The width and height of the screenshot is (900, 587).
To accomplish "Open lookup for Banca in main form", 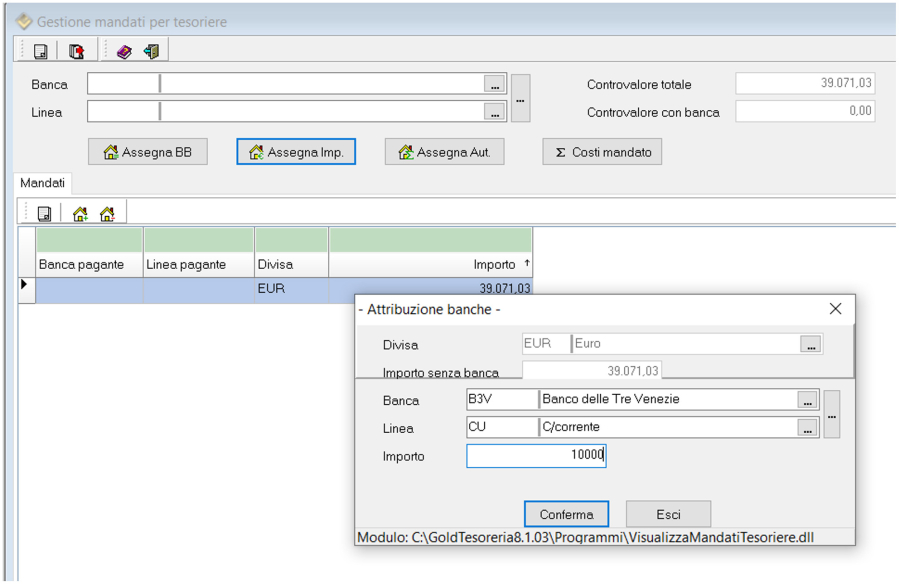I will pos(494,85).
